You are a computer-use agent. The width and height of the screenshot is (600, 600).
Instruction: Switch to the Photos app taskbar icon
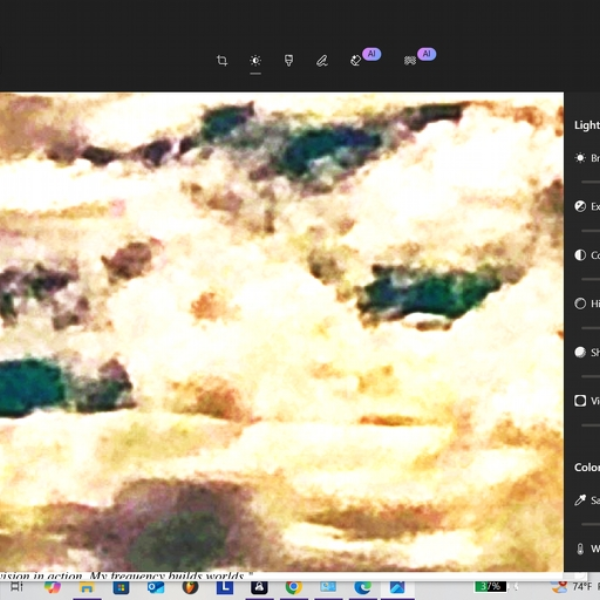pyautogui.click(x=397, y=587)
